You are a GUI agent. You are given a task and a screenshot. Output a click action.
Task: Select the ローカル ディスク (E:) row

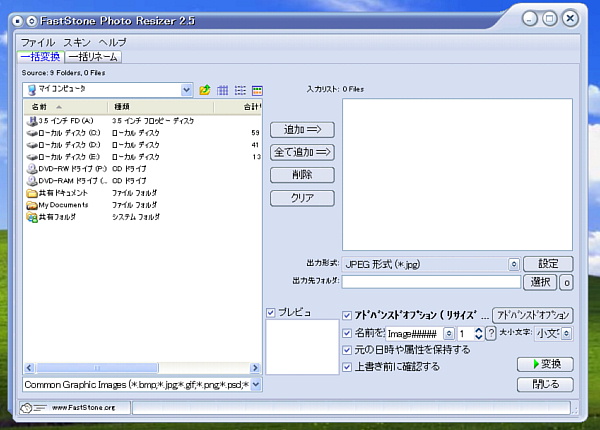(x=143, y=157)
